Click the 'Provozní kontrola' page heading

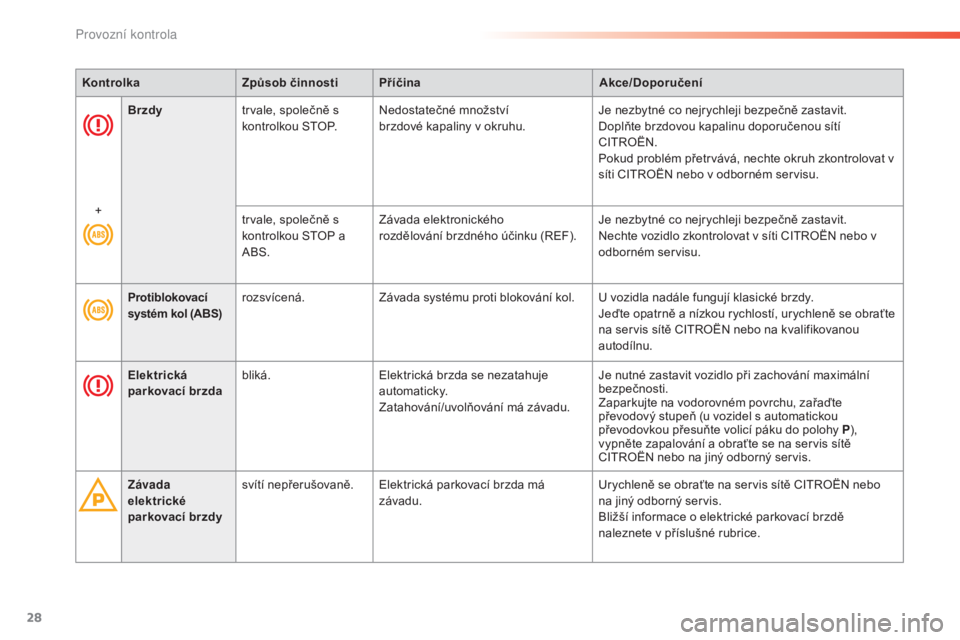coord(126,34)
